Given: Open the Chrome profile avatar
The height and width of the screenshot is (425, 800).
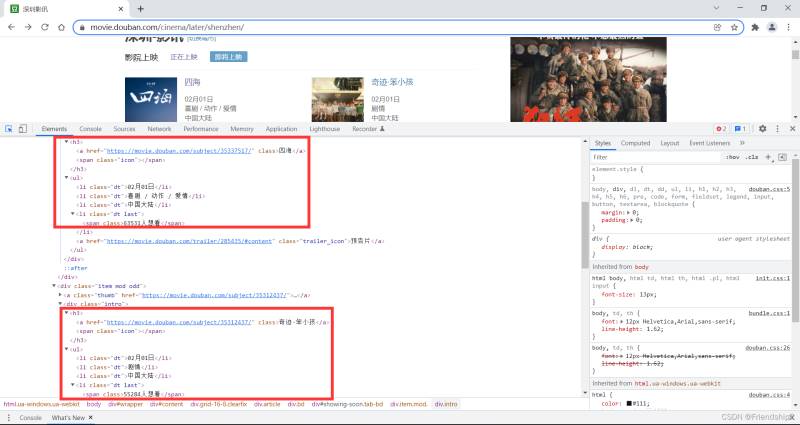Looking at the screenshot, I should pos(772,28).
